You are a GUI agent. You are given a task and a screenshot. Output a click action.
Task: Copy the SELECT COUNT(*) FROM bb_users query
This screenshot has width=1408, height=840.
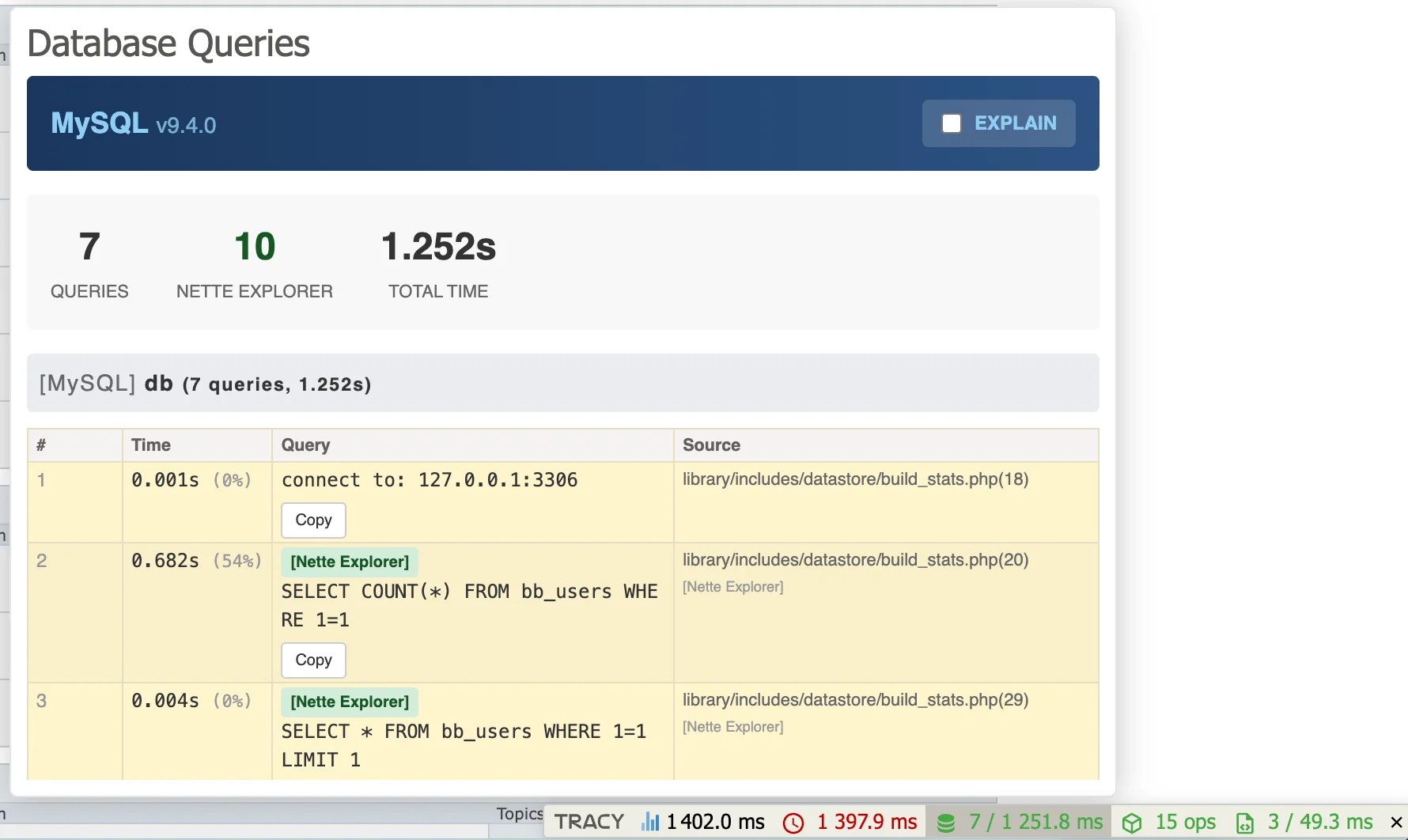click(x=313, y=660)
